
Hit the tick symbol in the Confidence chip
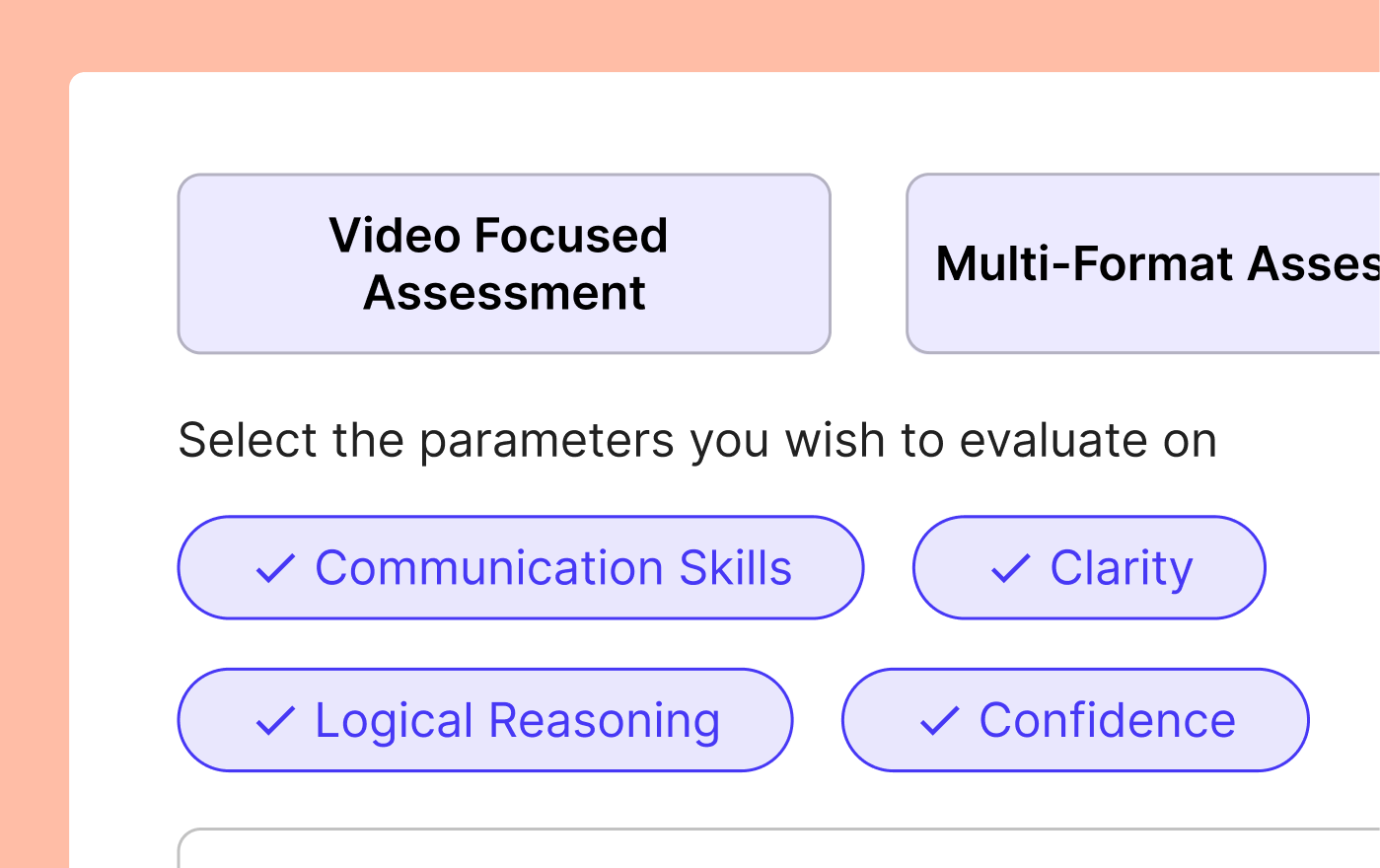938,720
